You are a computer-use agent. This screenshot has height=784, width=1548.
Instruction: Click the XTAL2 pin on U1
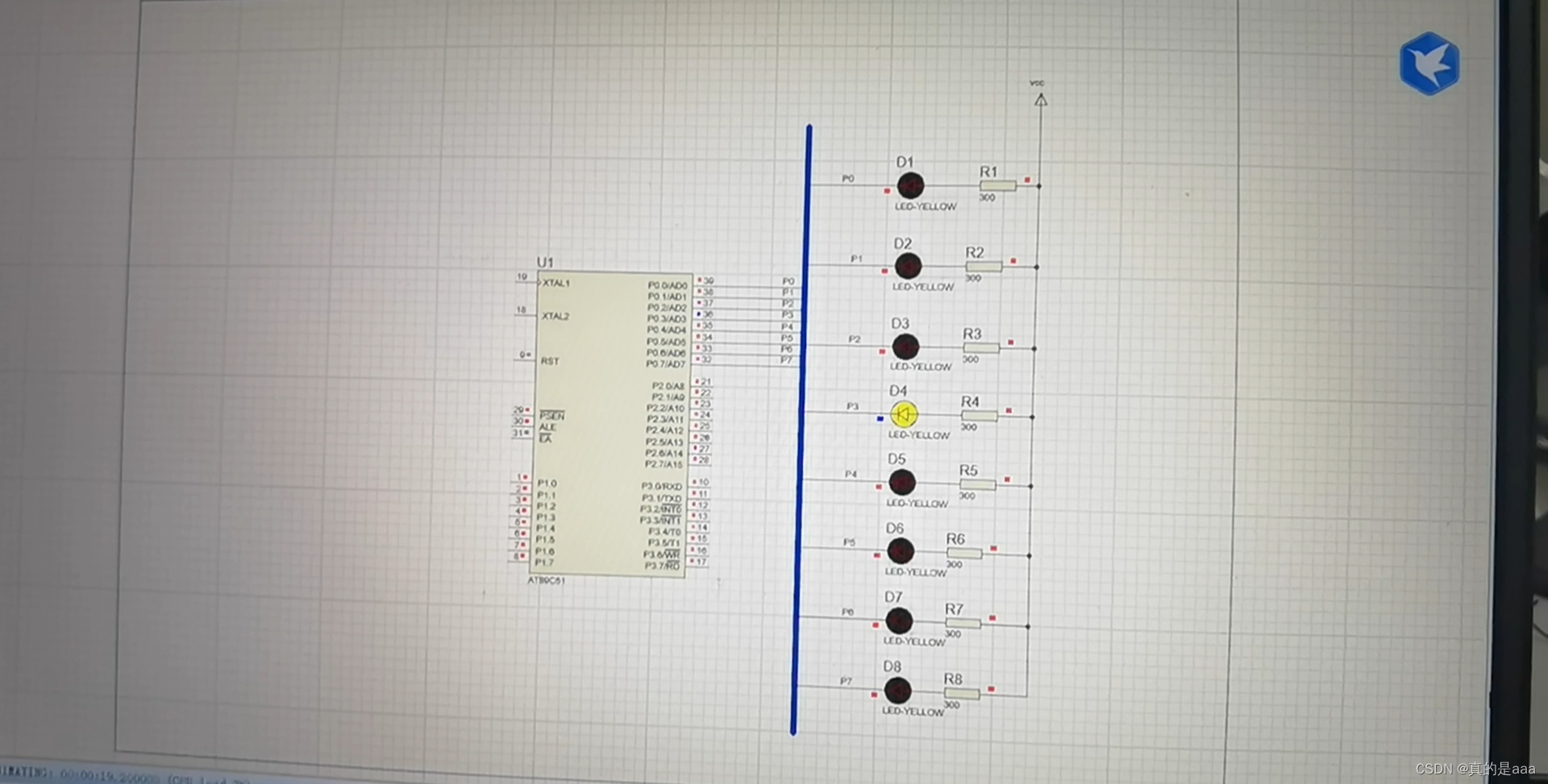pyautogui.click(x=556, y=317)
